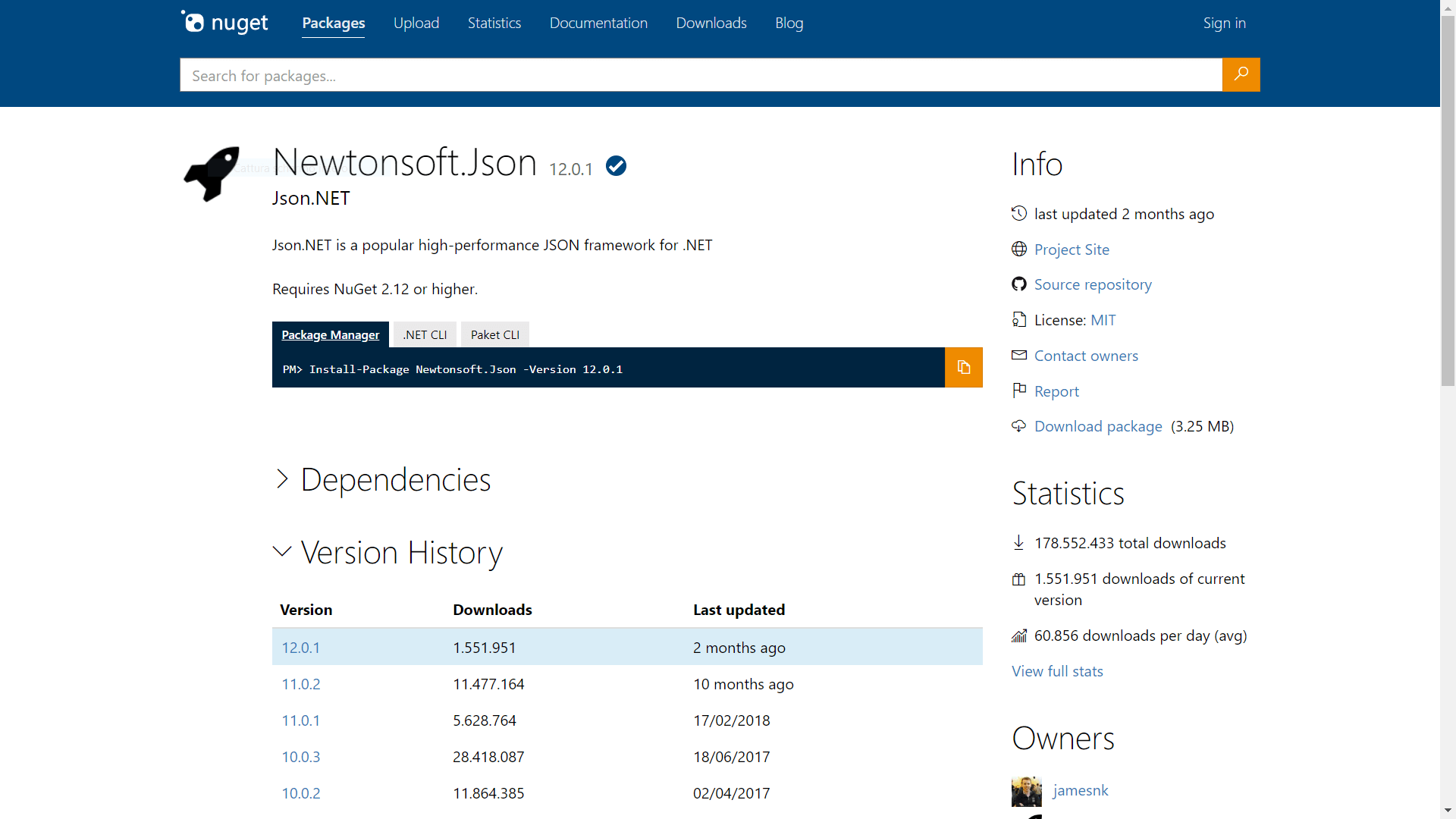
Task: Open the Documentation menu item
Action: [598, 23]
